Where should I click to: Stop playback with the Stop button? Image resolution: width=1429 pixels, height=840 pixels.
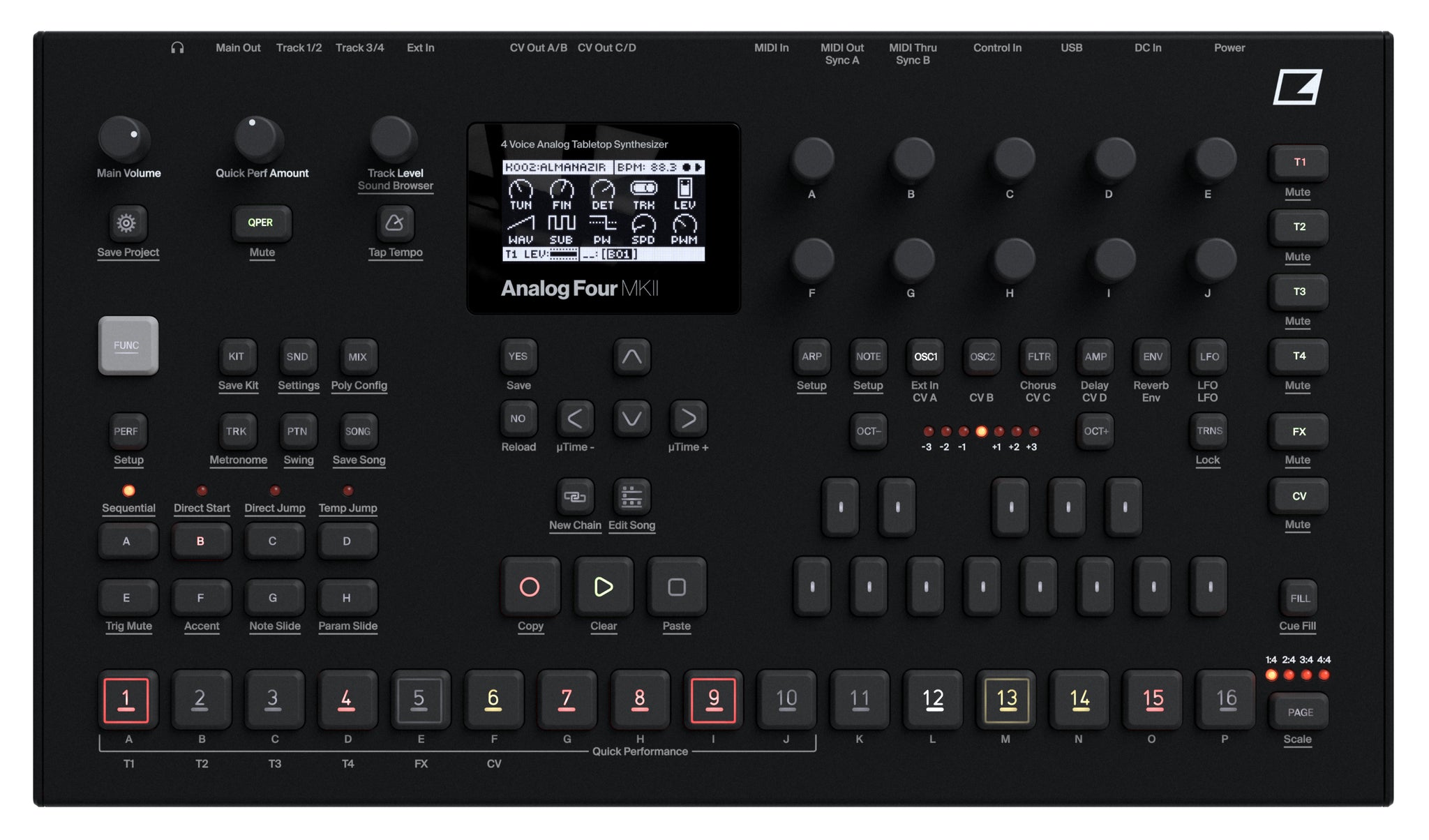click(x=676, y=587)
